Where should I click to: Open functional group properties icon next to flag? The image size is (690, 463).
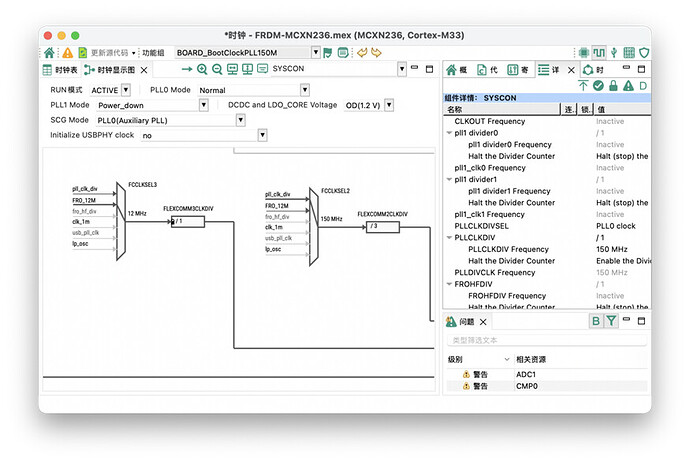click(x=343, y=53)
